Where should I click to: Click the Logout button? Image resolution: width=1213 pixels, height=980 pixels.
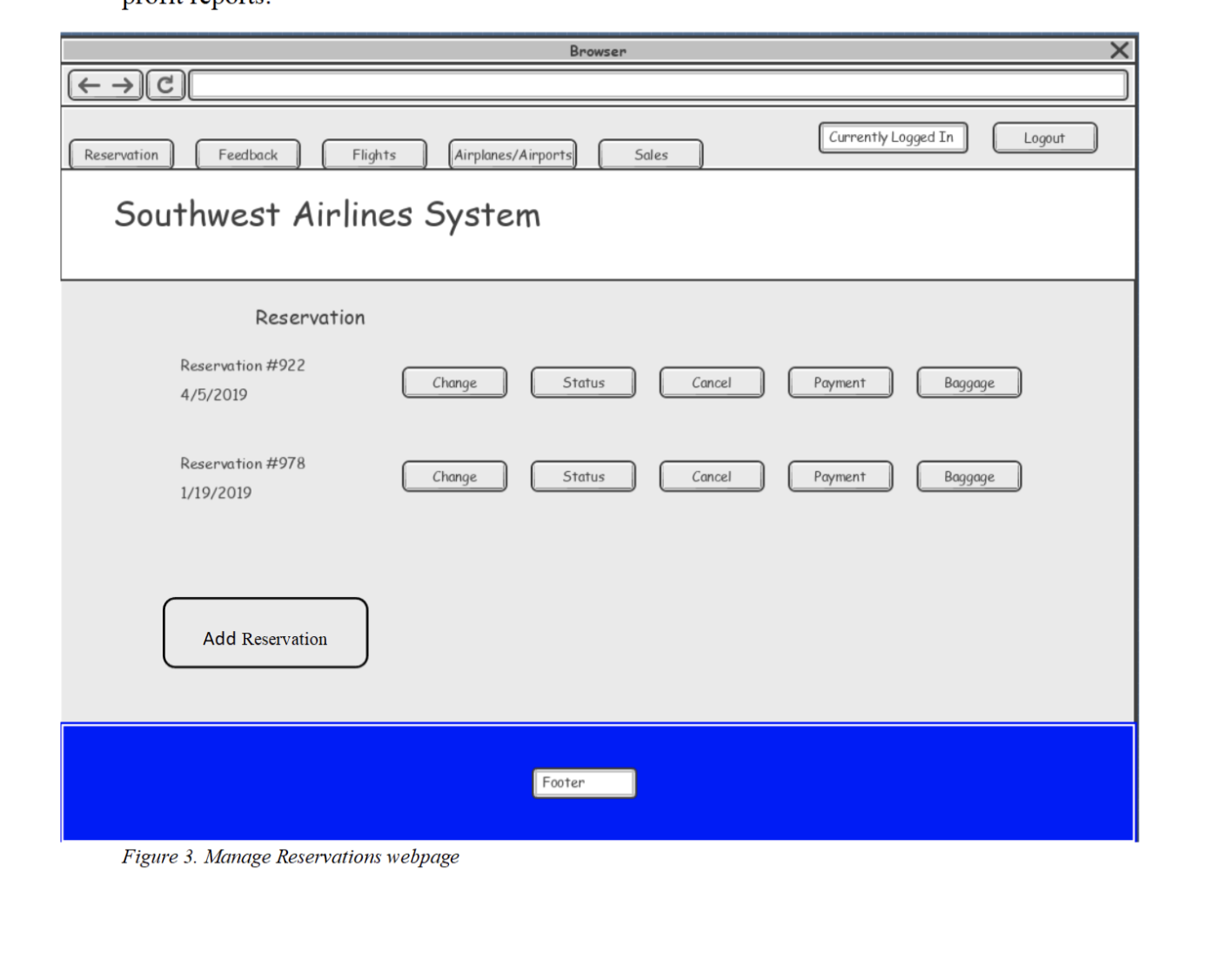[1044, 137]
